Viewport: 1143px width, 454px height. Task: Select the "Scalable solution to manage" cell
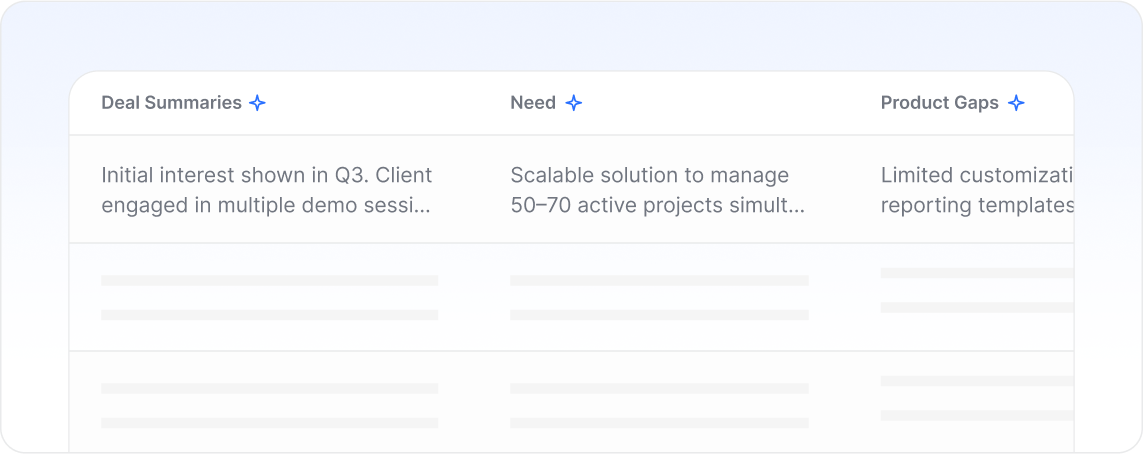pyautogui.click(x=658, y=190)
